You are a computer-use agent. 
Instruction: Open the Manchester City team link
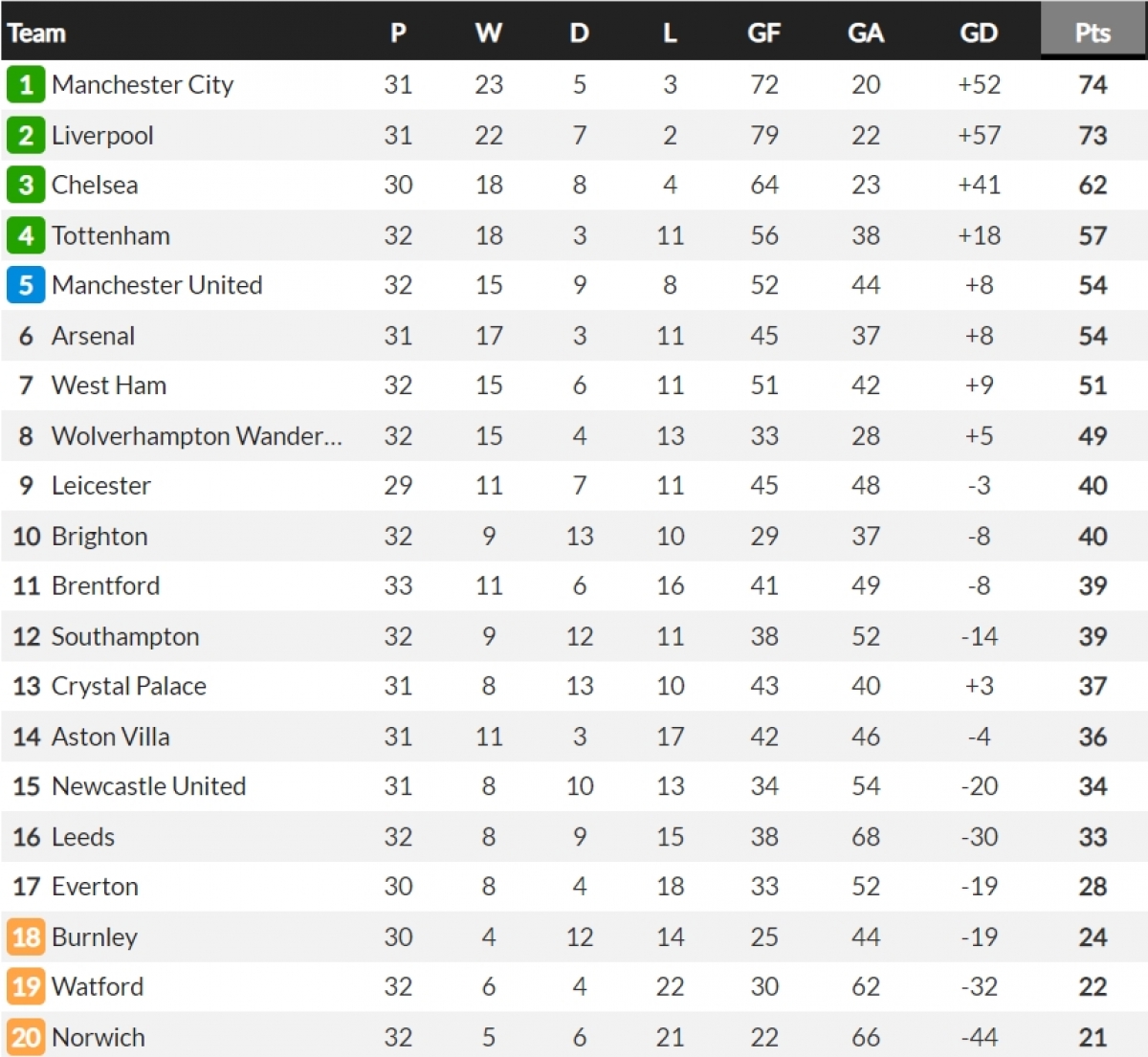click(x=143, y=85)
